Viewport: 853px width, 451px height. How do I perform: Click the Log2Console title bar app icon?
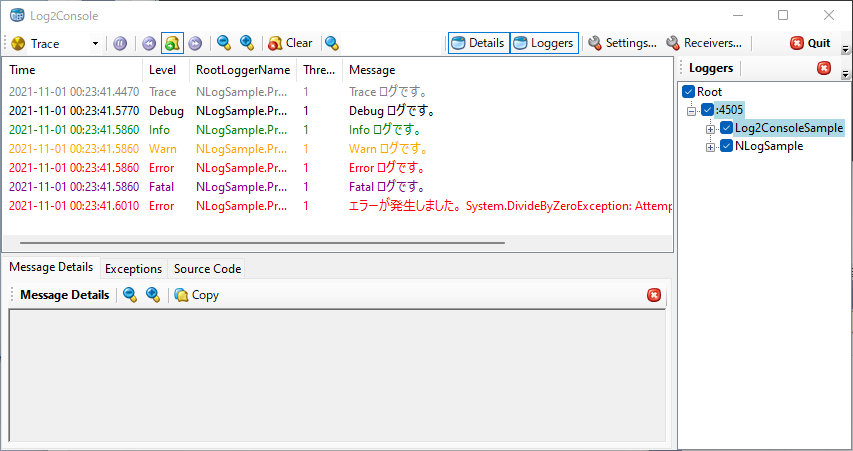point(17,15)
